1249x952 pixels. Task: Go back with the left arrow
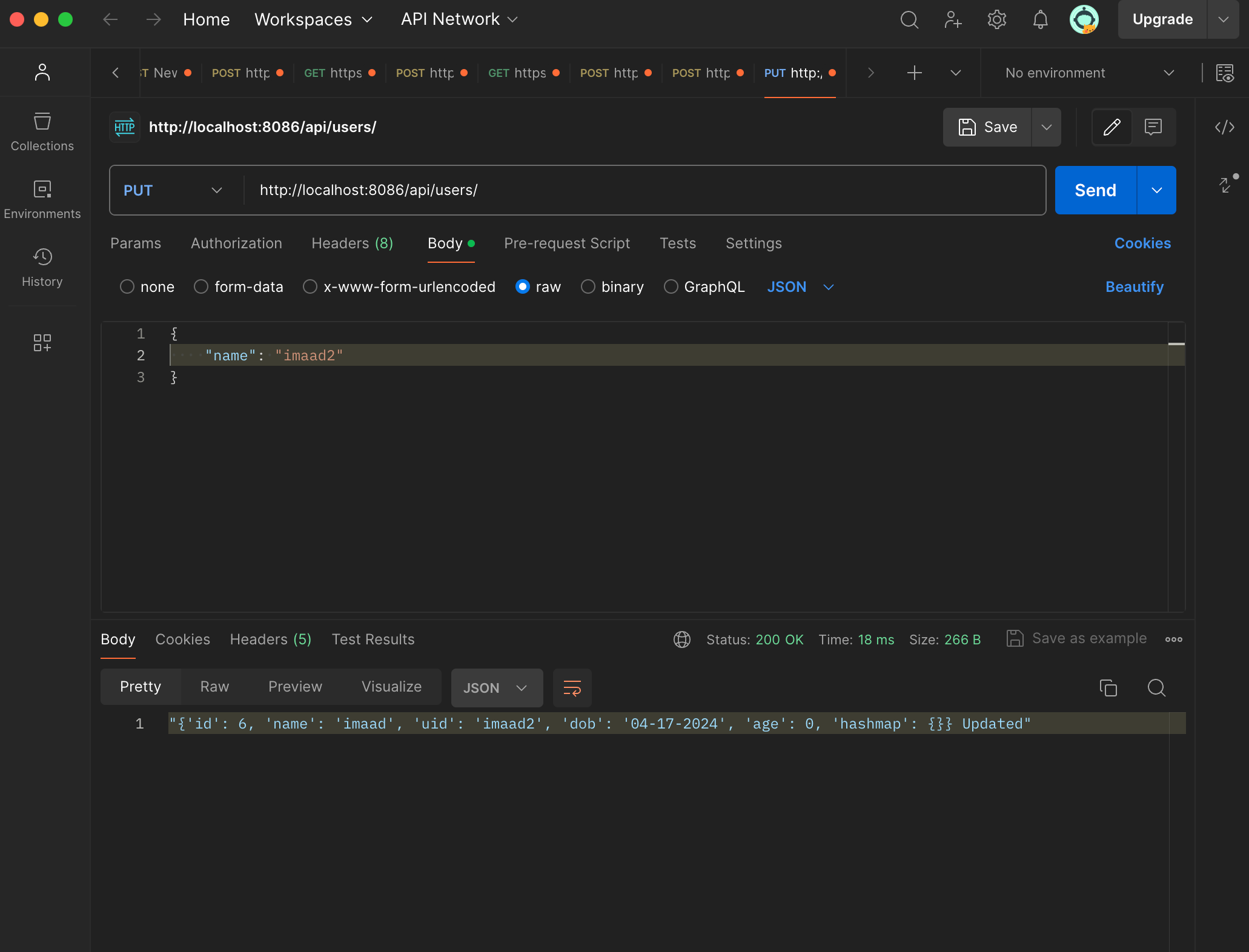point(110,19)
